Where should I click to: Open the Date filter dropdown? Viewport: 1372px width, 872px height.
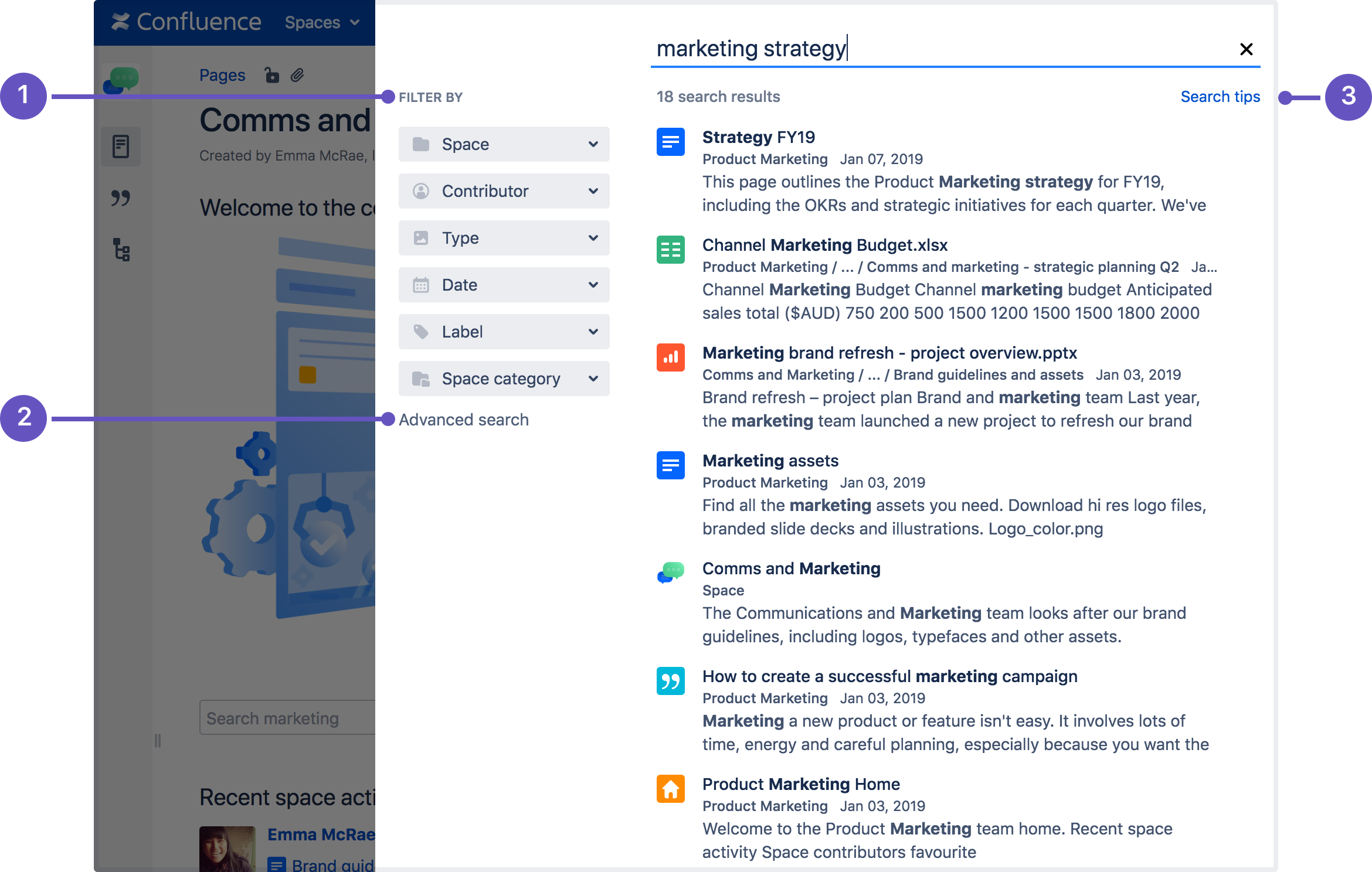click(504, 285)
